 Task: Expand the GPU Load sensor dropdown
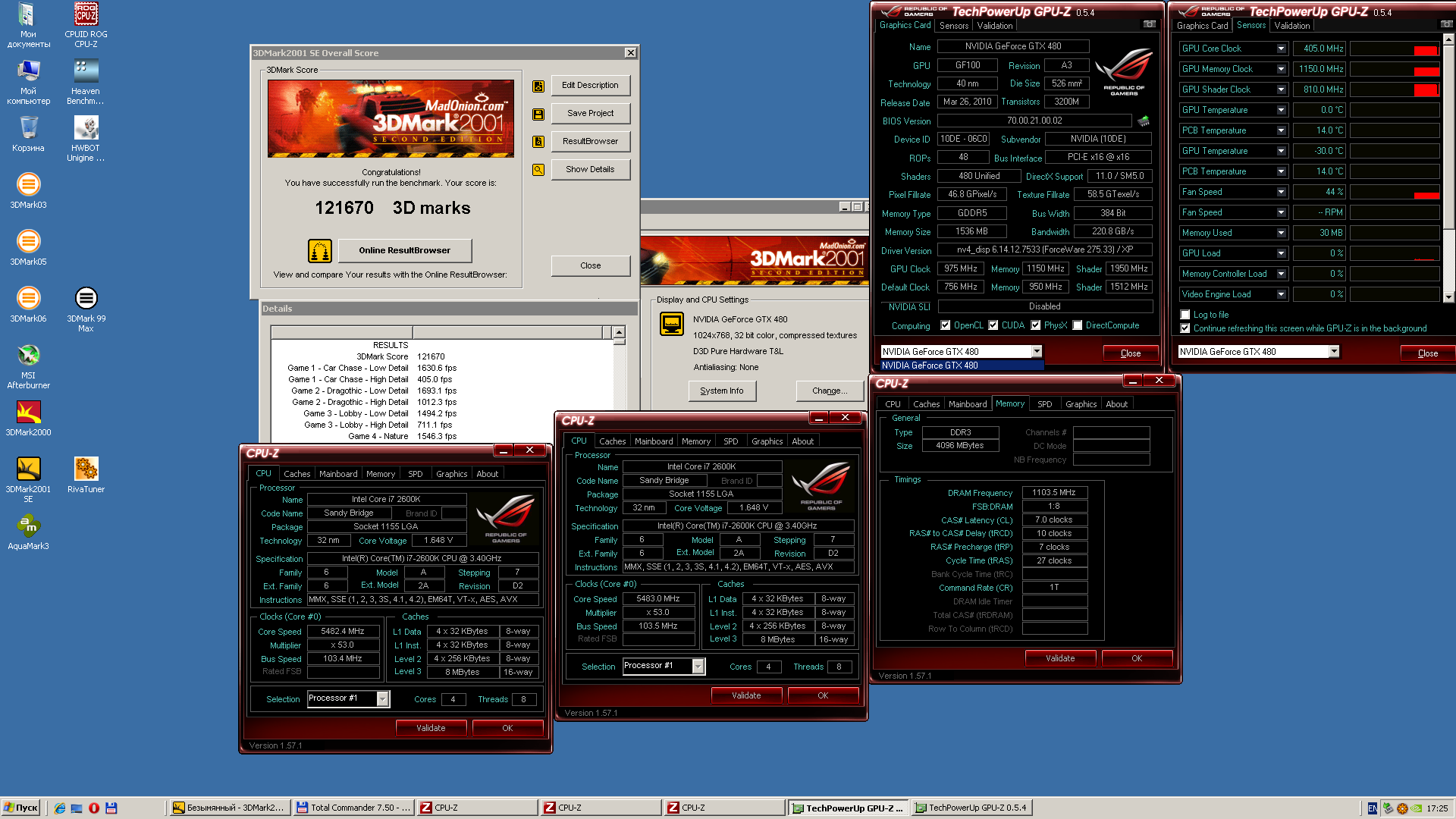[1281, 253]
